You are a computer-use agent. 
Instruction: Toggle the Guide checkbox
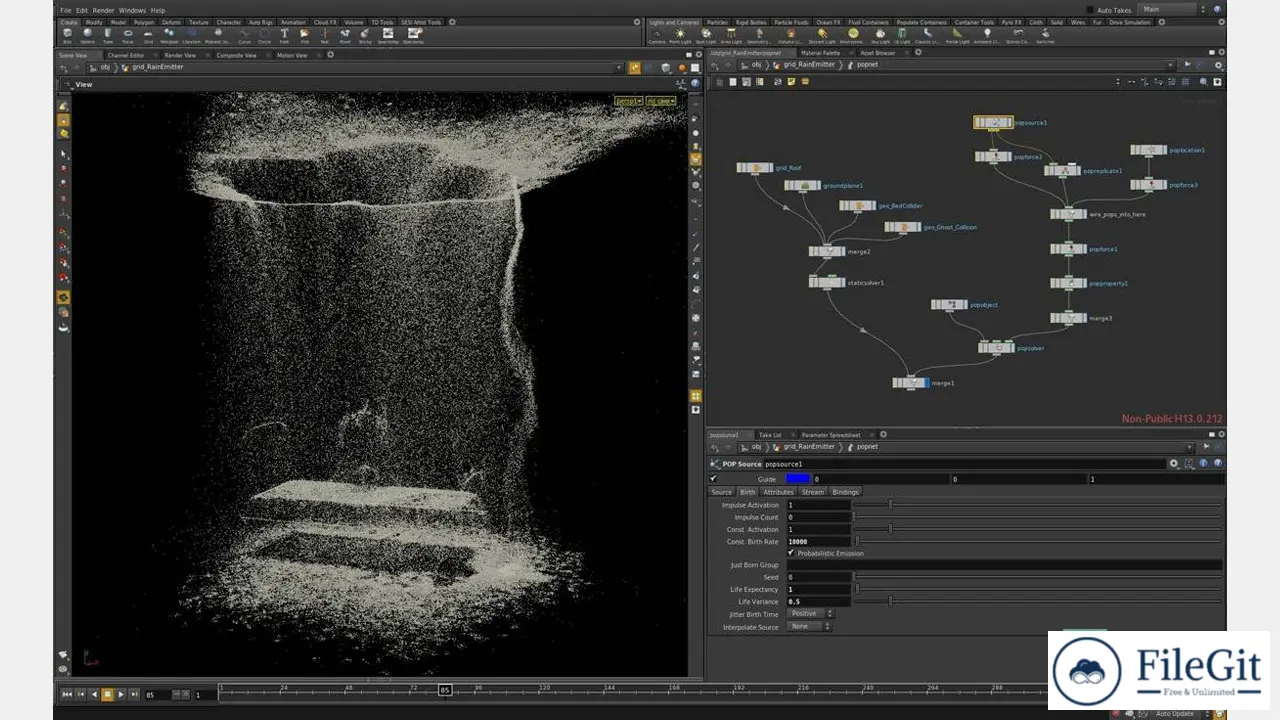pos(713,479)
